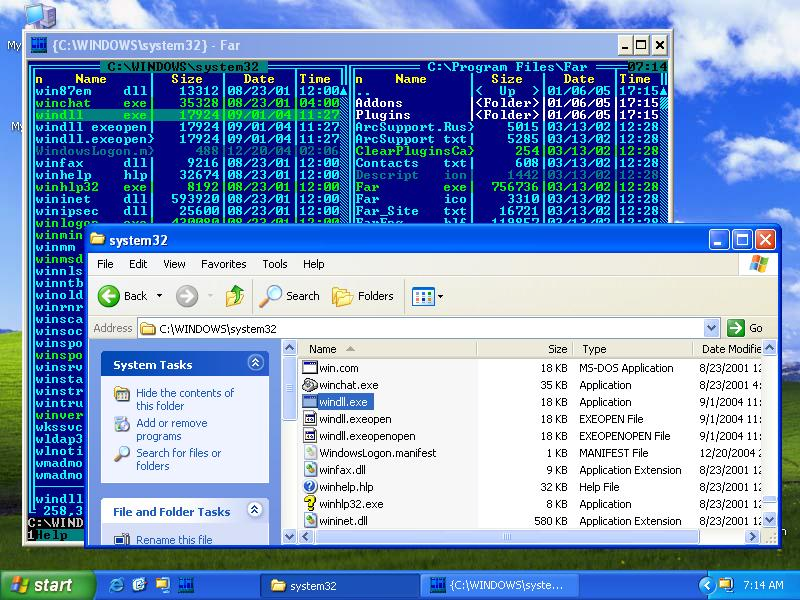Viewport: 800px width, 600px height.
Task: Click Rename this file link
Action: pos(174,539)
